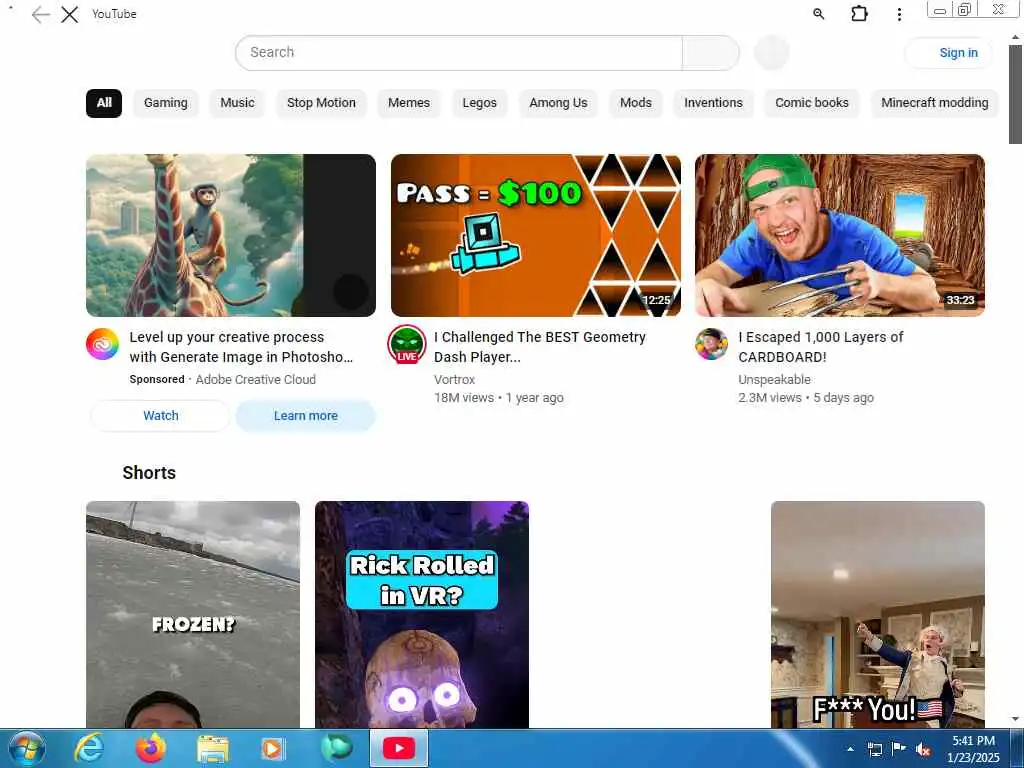Viewport: 1024px width, 768px height.
Task: Open 'Level up your creative process' title
Action: tap(241, 347)
